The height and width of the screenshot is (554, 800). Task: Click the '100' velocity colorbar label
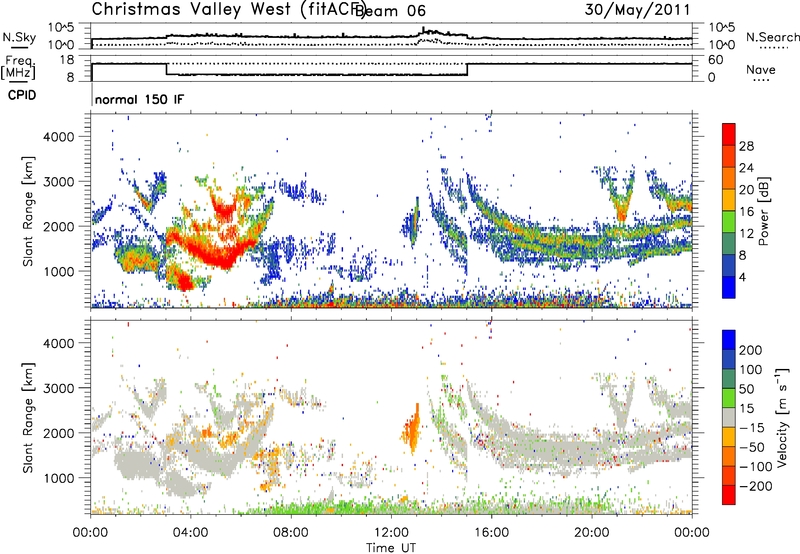(x=751, y=370)
